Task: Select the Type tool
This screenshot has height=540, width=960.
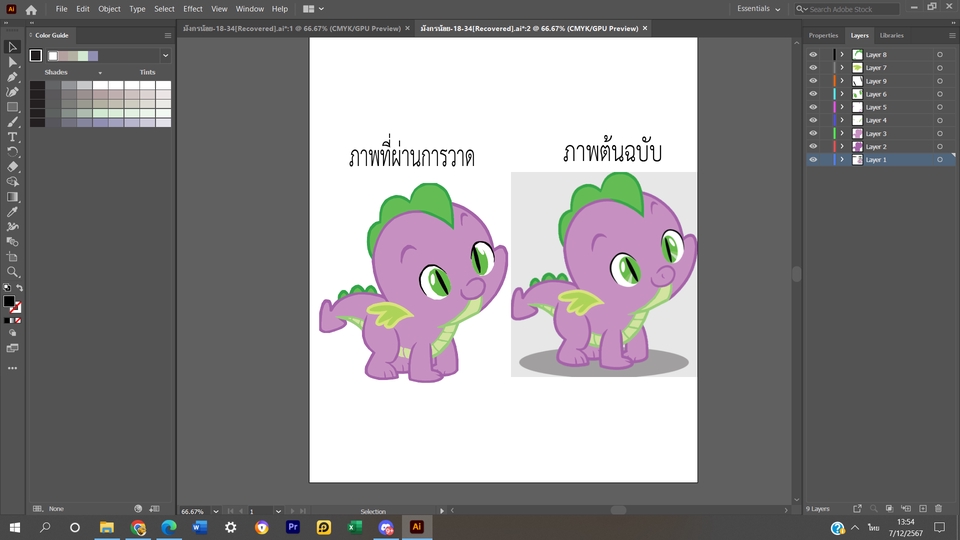Action: coord(12,137)
